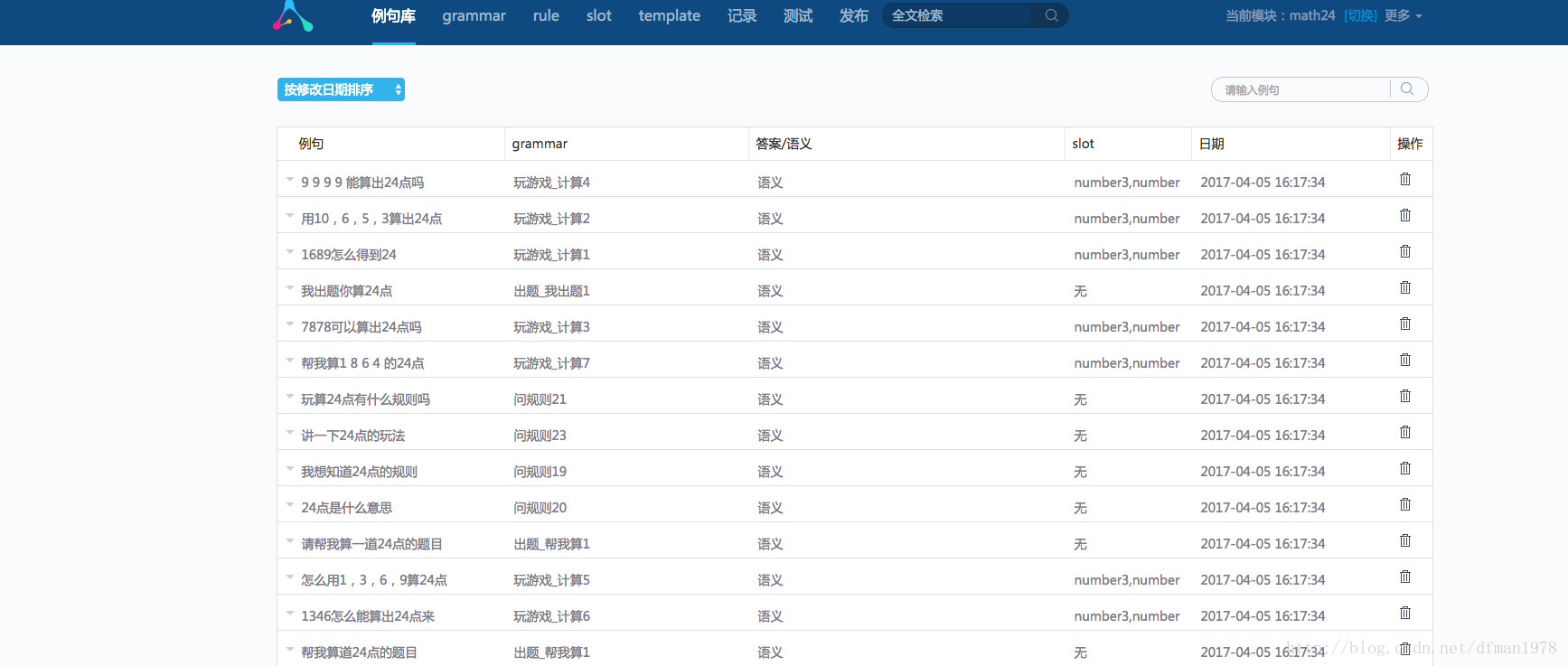Image resolution: width=1568 pixels, height=666 pixels.
Task: Open the 发布 tab
Action: (853, 15)
